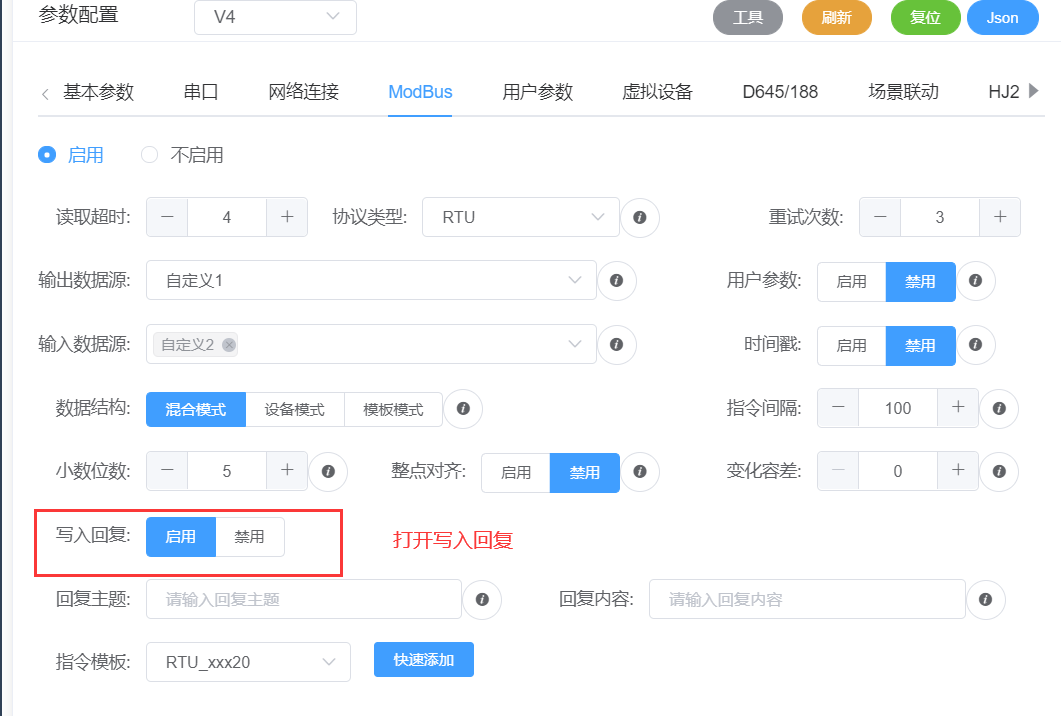This screenshot has width=1061, height=716.
Task: Set 整点对齐 to 启用
Action: [516, 472]
